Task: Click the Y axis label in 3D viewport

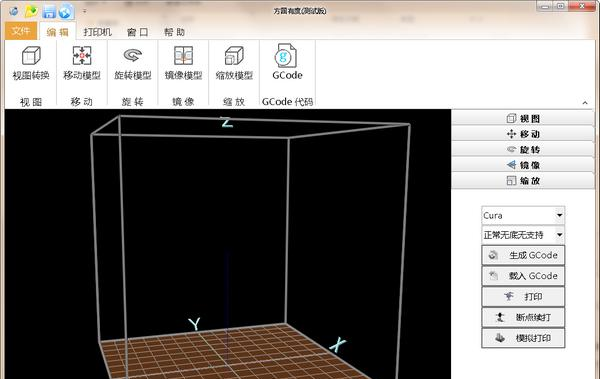Action: (195, 324)
